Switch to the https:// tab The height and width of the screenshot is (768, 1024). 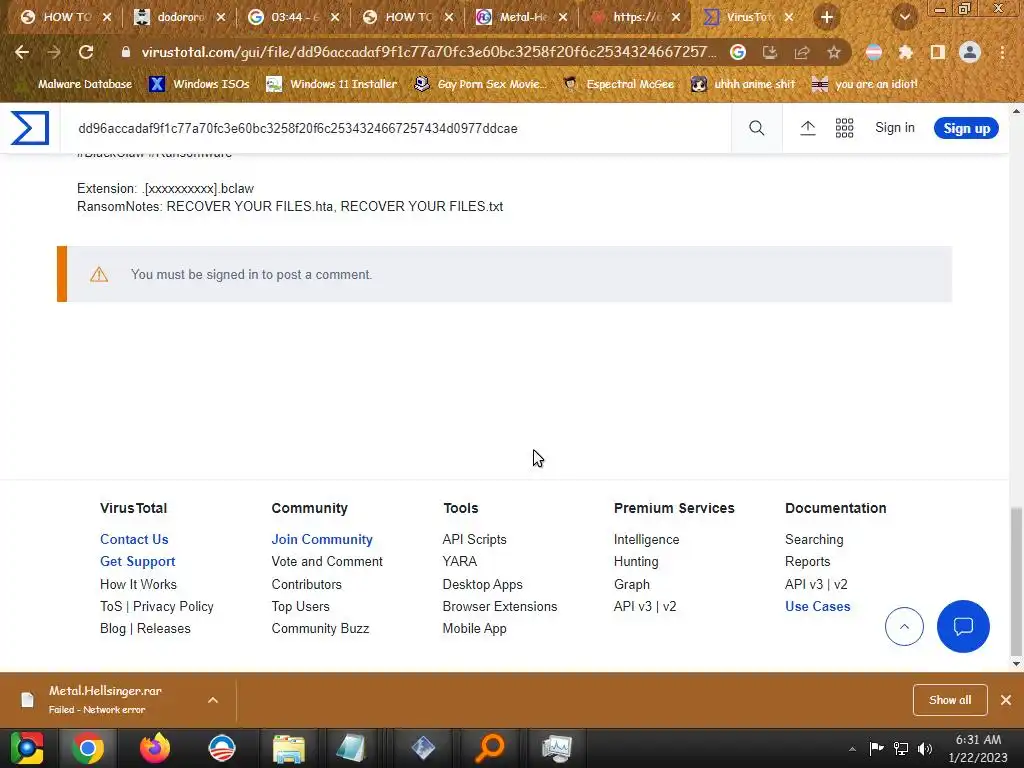[x=635, y=17]
